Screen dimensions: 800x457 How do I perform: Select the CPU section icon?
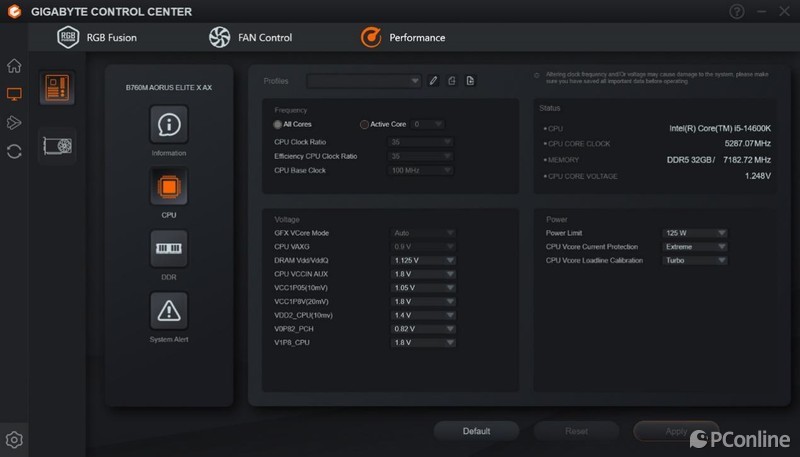pos(169,187)
